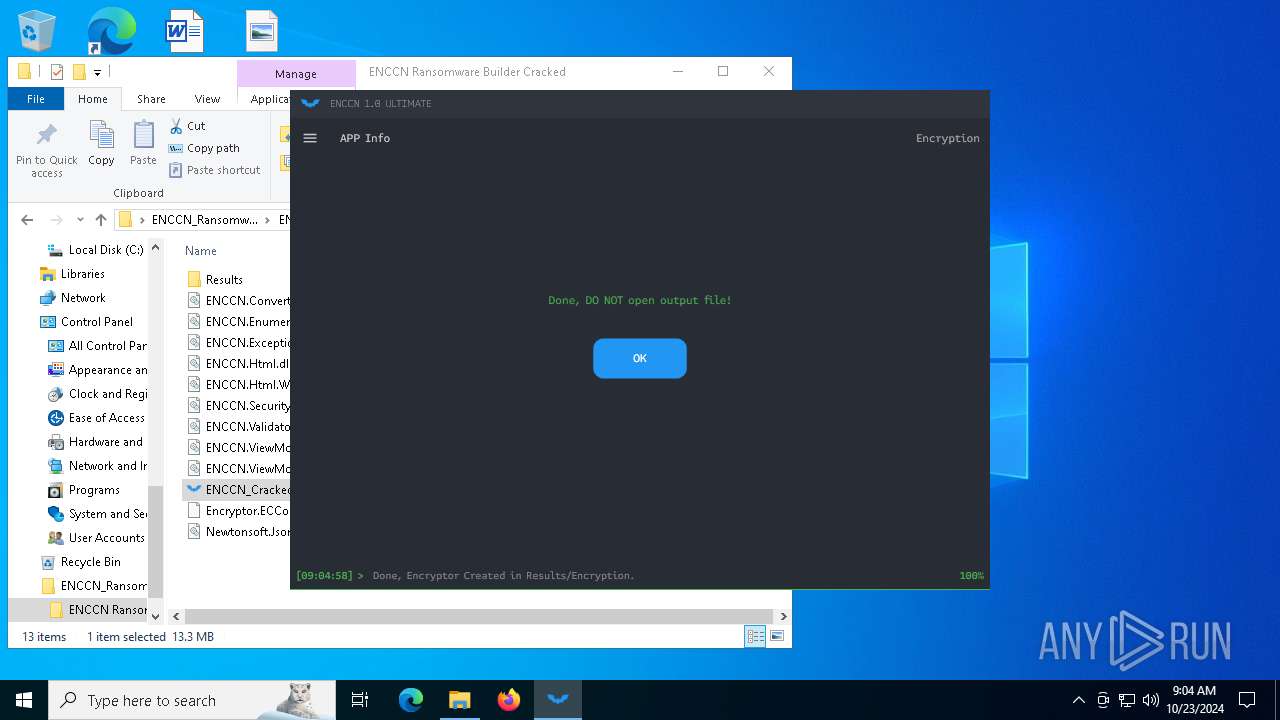Select Programs in navigation pane
1280x720 pixels.
click(x=84, y=490)
